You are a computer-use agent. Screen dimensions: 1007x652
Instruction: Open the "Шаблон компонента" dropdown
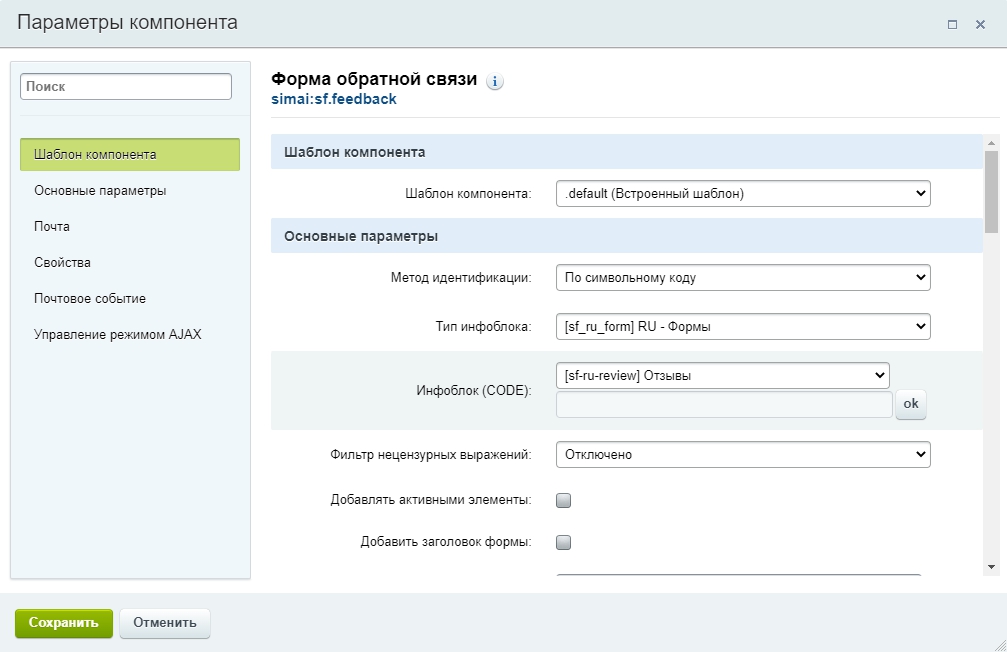(x=742, y=194)
